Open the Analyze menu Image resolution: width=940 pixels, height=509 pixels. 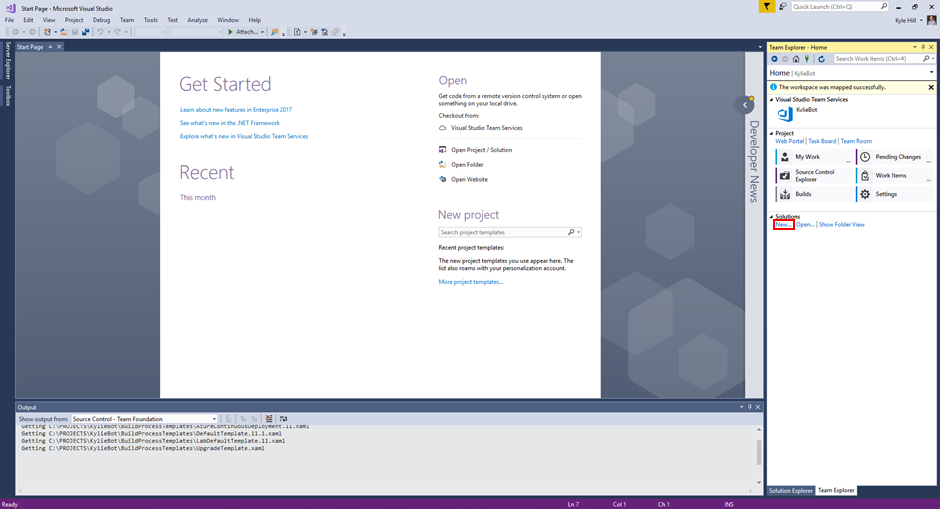[197, 20]
